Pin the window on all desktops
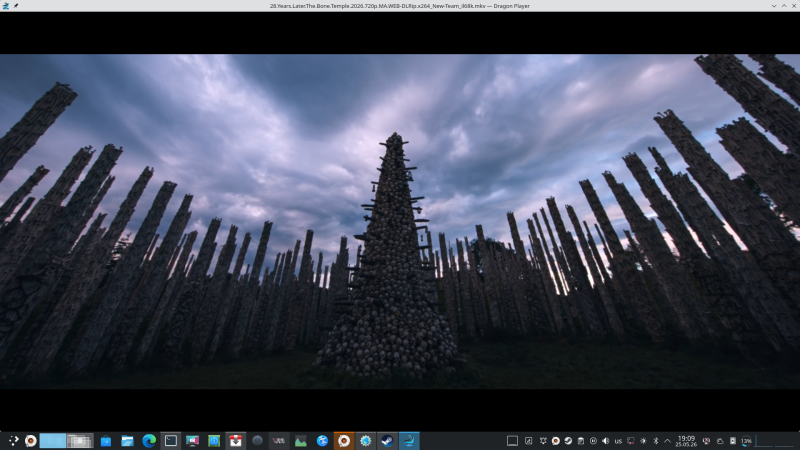The width and height of the screenshot is (800, 450). 16,6
